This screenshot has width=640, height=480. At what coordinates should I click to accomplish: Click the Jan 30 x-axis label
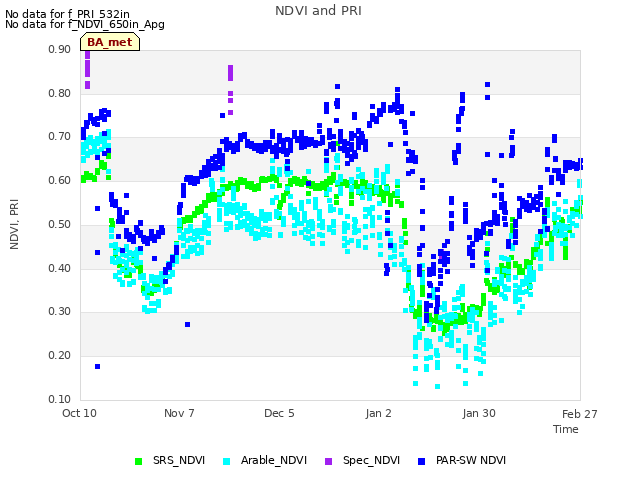479,413
